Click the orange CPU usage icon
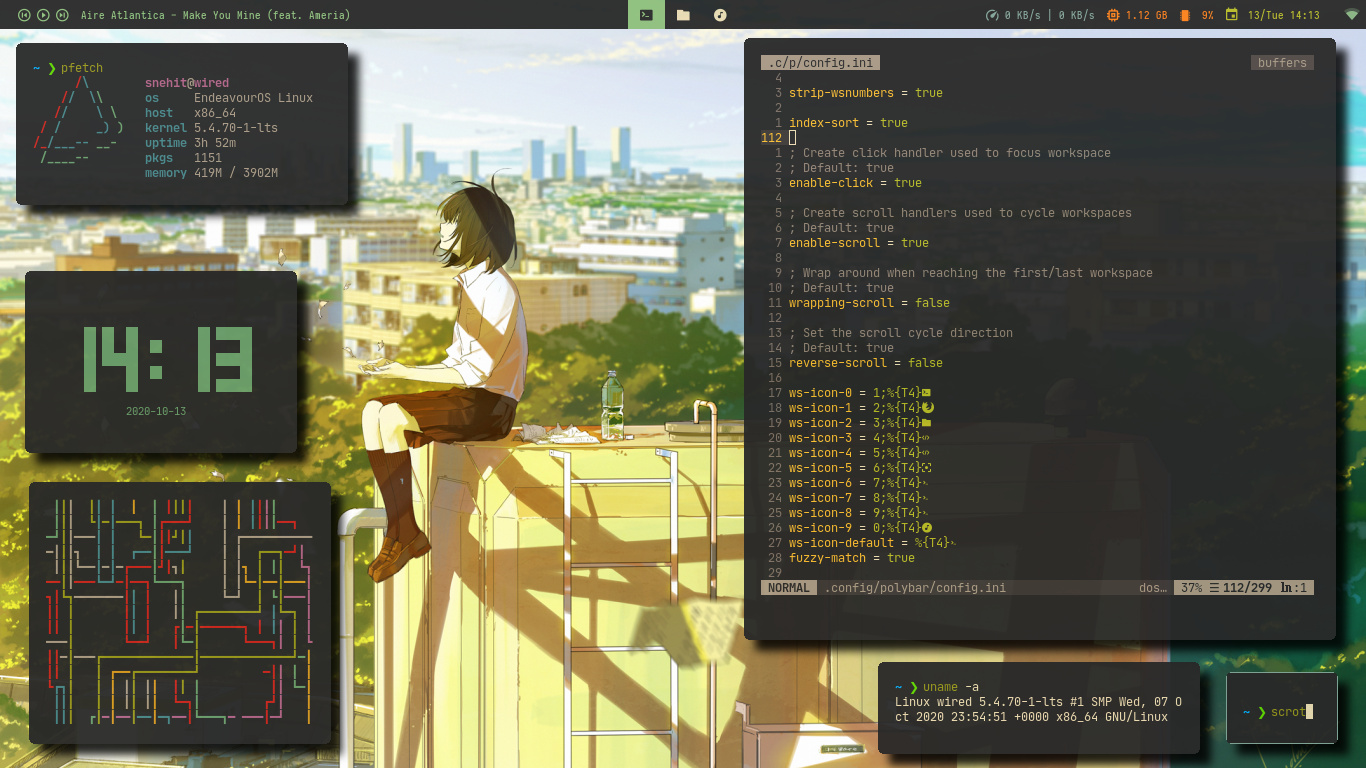This screenshot has height=768, width=1366. pyautogui.click(x=1185, y=15)
